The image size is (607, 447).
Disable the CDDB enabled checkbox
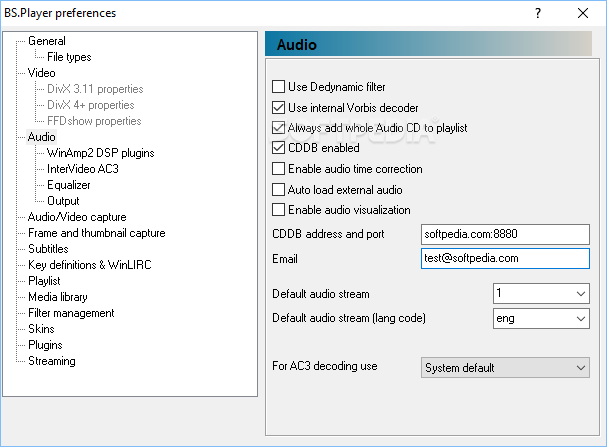(x=278, y=148)
